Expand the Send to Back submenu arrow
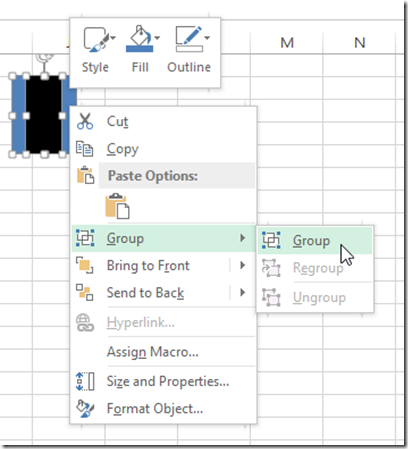This screenshot has width=408, height=449. coord(243,292)
